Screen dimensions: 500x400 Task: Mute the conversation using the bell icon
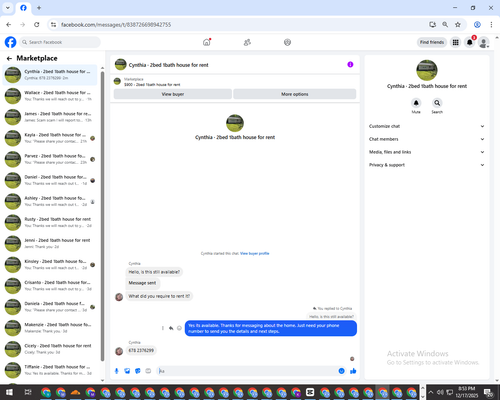416,103
